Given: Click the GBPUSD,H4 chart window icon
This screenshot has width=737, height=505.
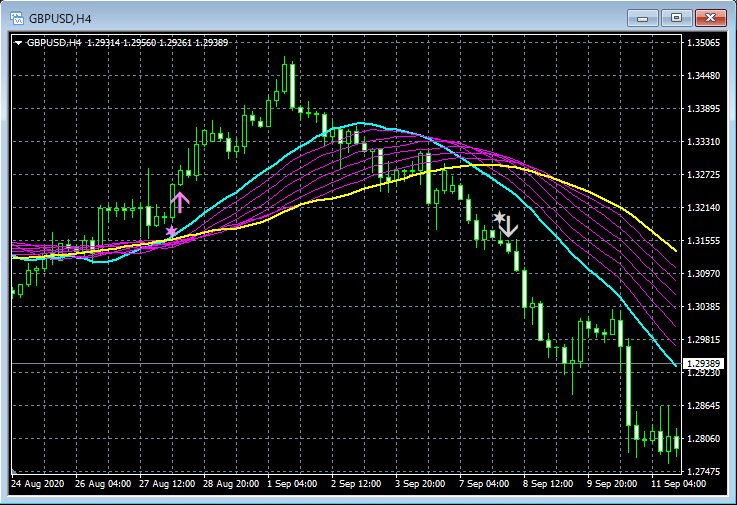Looking at the screenshot, I should [x=16, y=18].
